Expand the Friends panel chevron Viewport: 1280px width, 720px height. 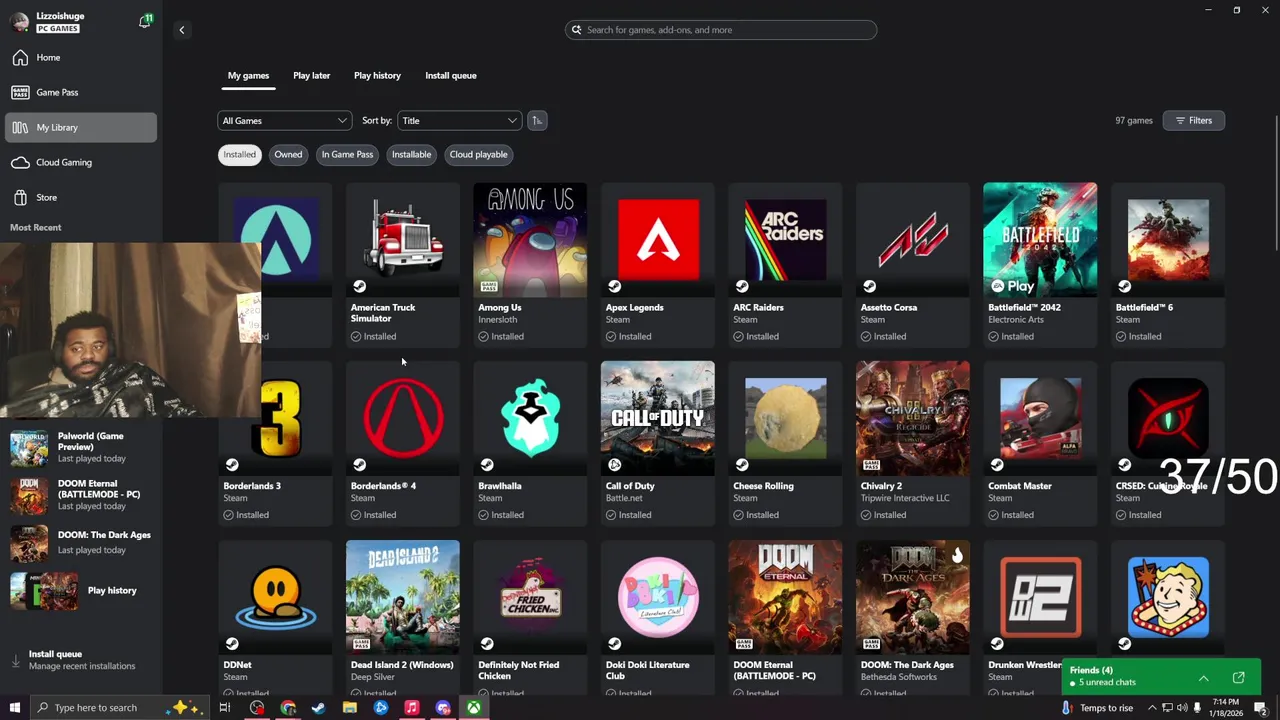pos(1203,678)
